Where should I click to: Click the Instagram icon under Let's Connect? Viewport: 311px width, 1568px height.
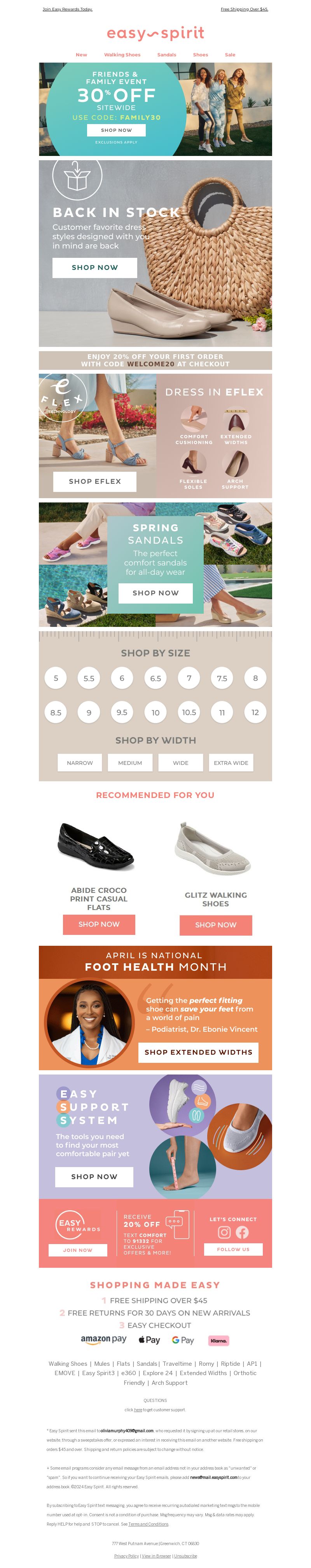tap(224, 1233)
